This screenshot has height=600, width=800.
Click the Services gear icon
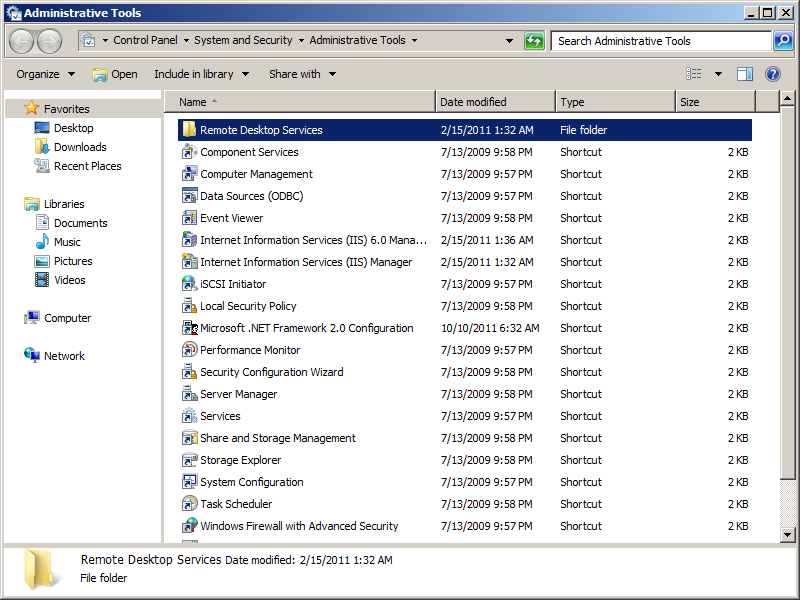189,415
